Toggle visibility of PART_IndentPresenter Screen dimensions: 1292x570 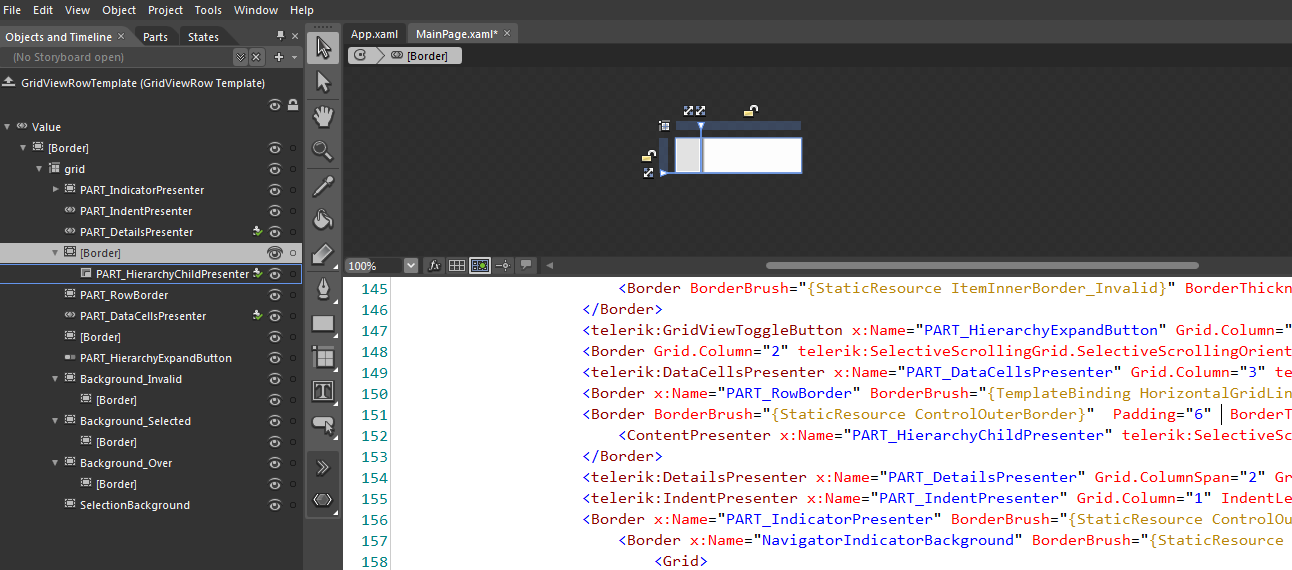[x=274, y=211]
